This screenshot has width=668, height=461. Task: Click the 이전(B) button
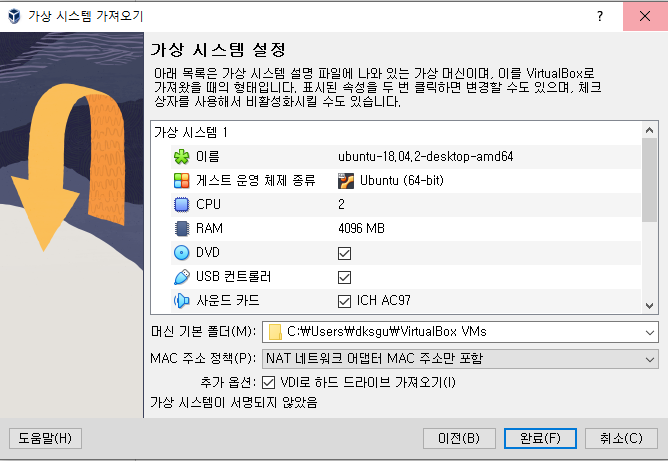(x=459, y=438)
